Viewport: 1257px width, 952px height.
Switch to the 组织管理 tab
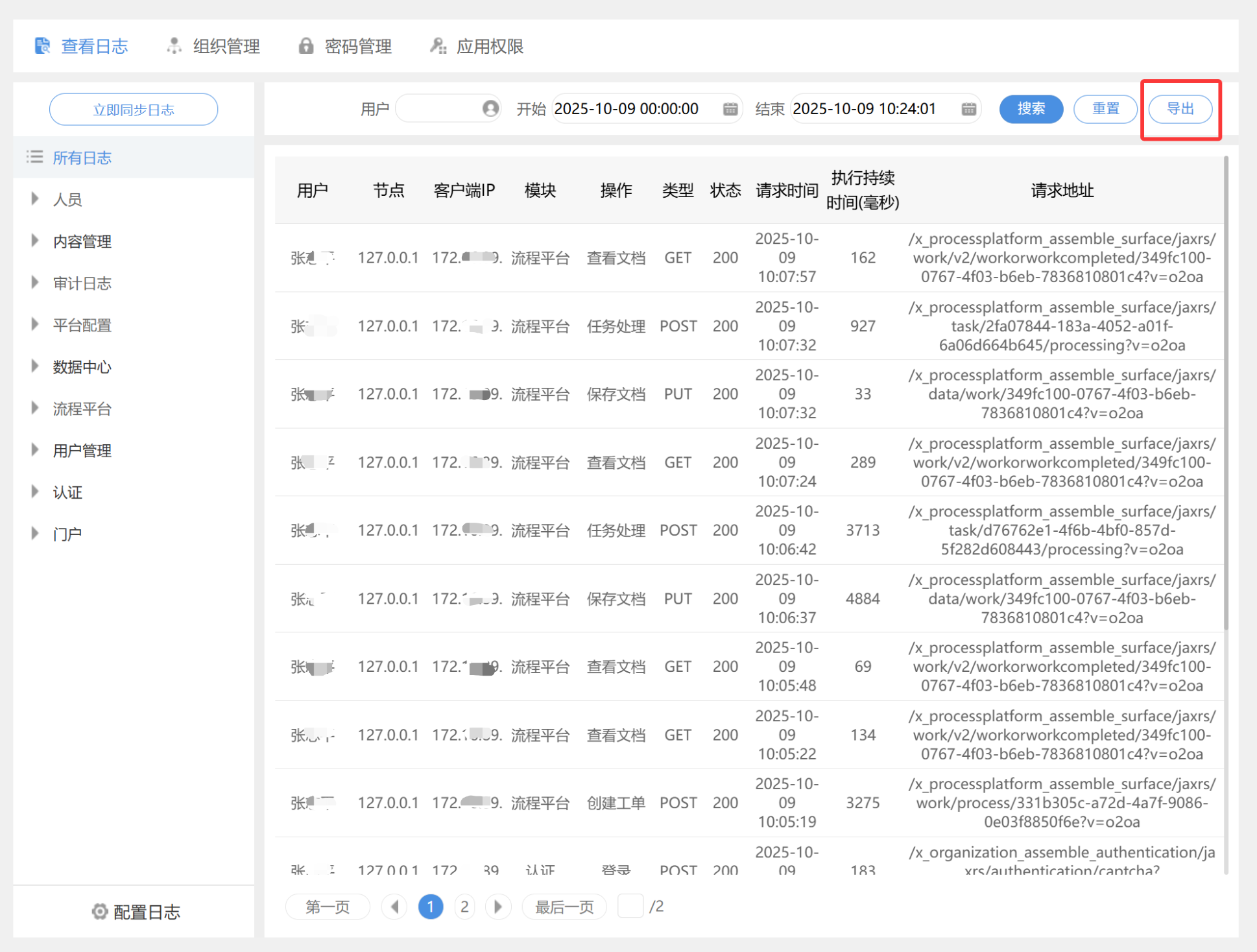[226, 46]
